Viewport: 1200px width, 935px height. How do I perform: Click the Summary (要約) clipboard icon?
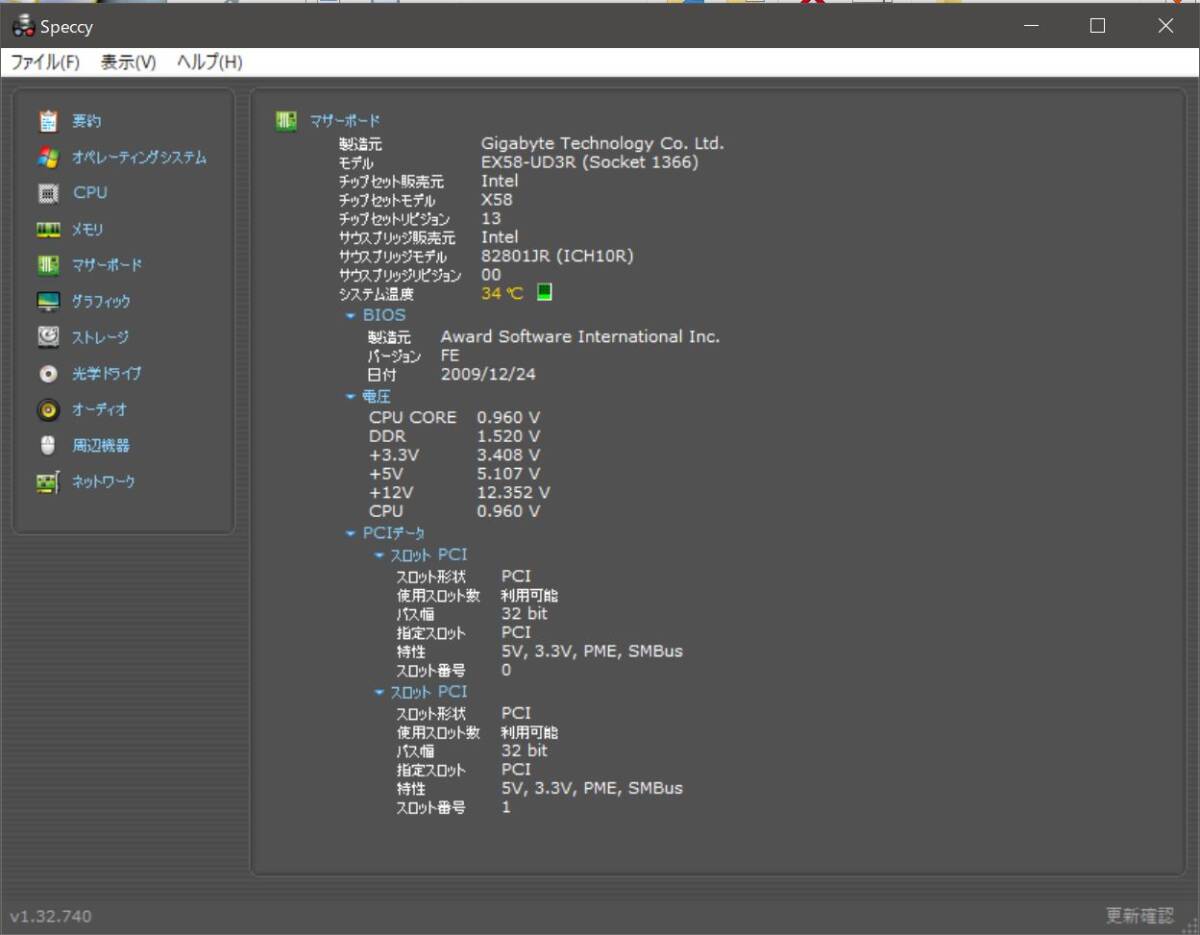tap(48, 121)
